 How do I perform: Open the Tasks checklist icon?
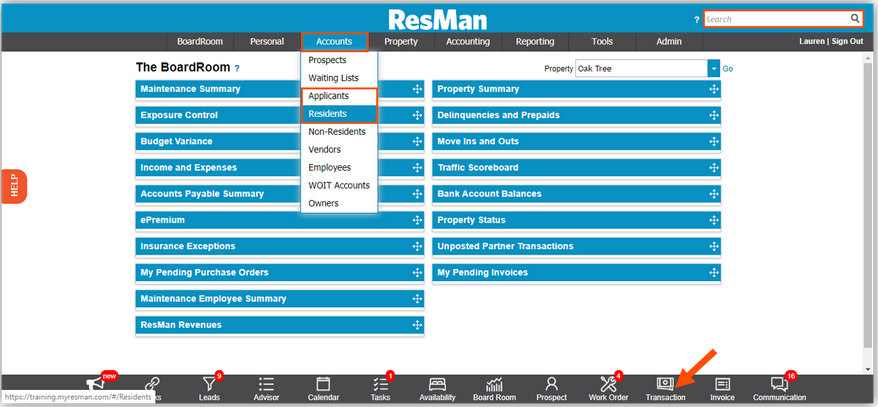click(x=380, y=383)
